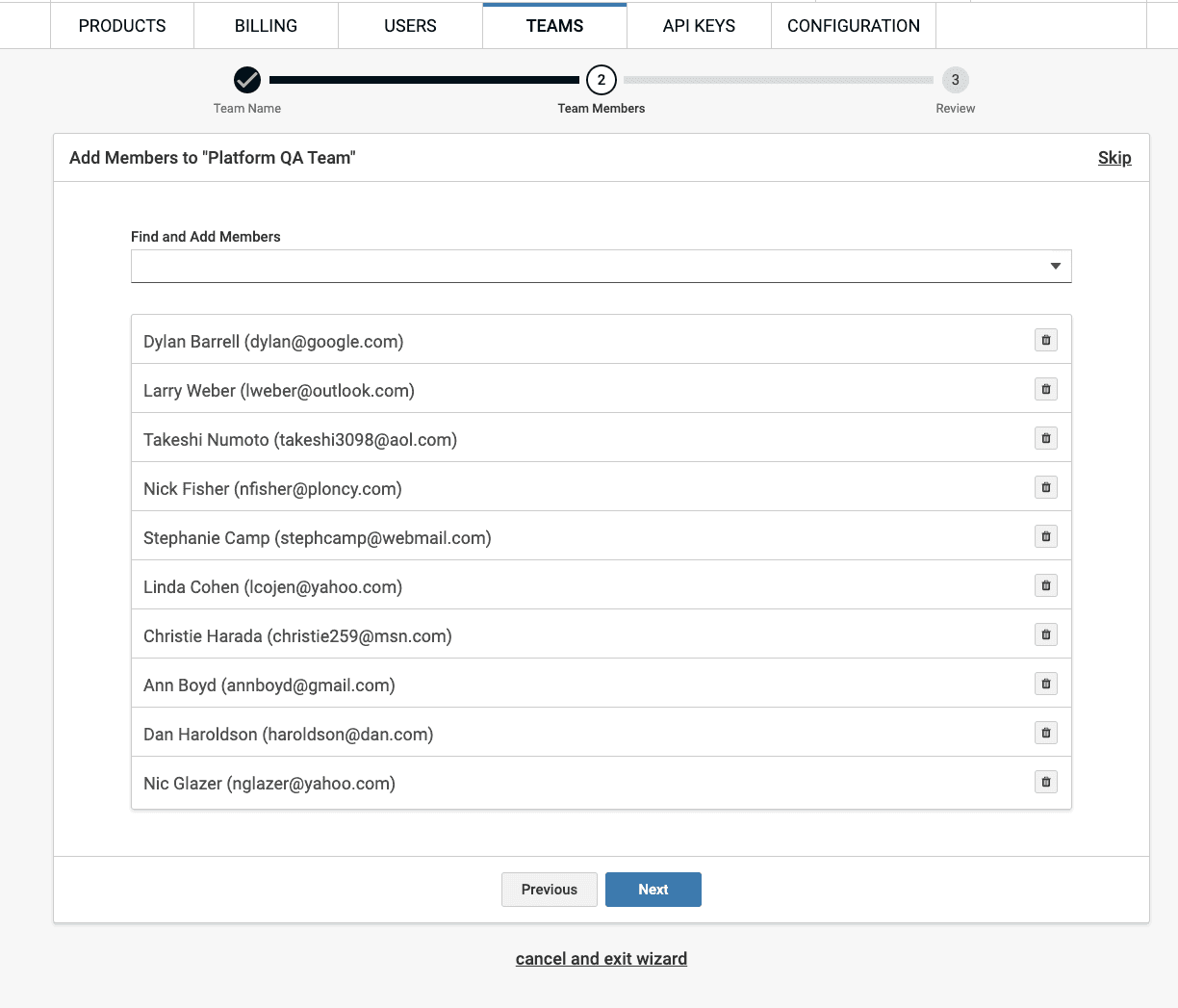Remove Nick Fisher from the team
The height and width of the screenshot is (1008, 1178).
[1045, 487]
